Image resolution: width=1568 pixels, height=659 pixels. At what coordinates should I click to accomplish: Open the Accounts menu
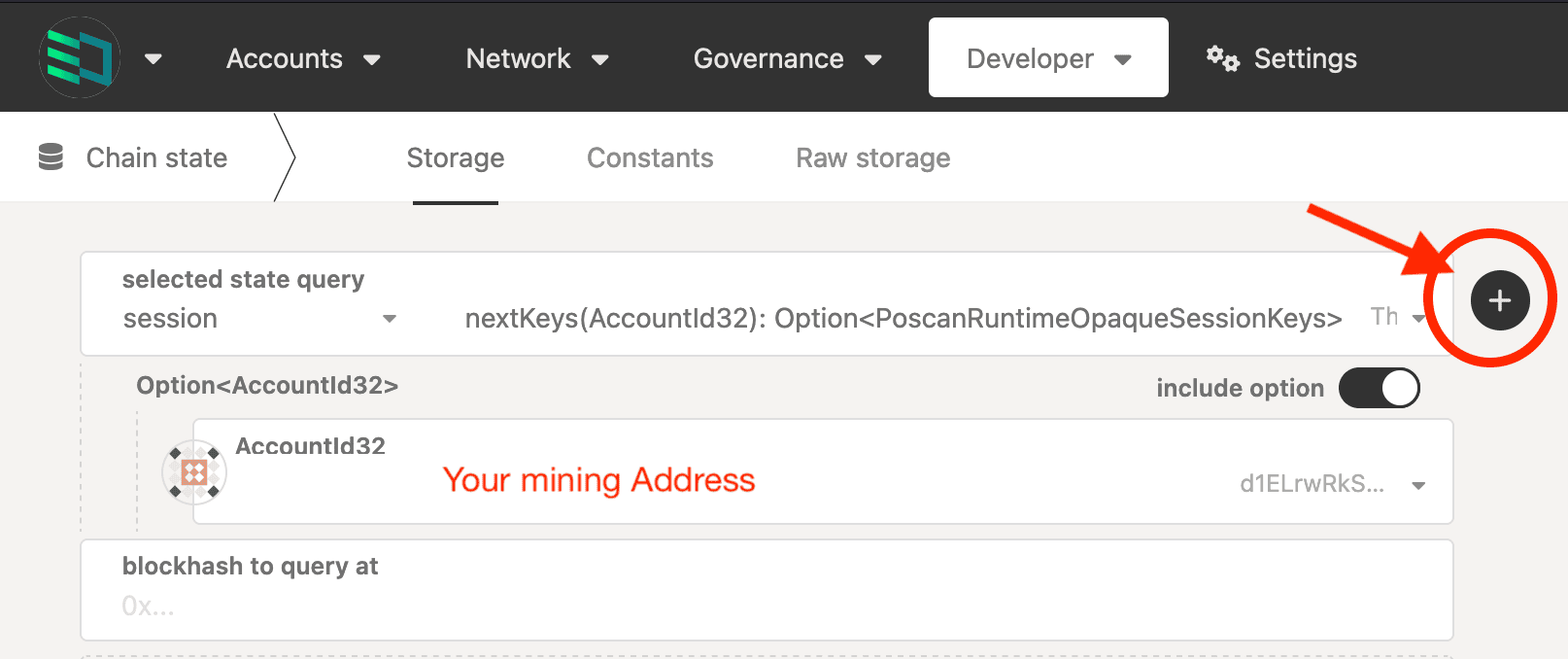coord(302,59)
